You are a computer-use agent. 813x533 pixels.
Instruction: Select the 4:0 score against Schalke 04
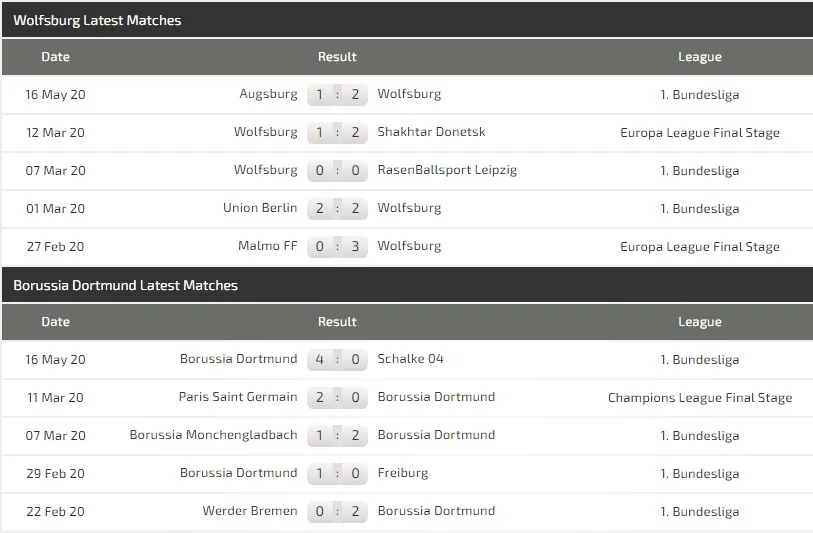coord(337,360)
